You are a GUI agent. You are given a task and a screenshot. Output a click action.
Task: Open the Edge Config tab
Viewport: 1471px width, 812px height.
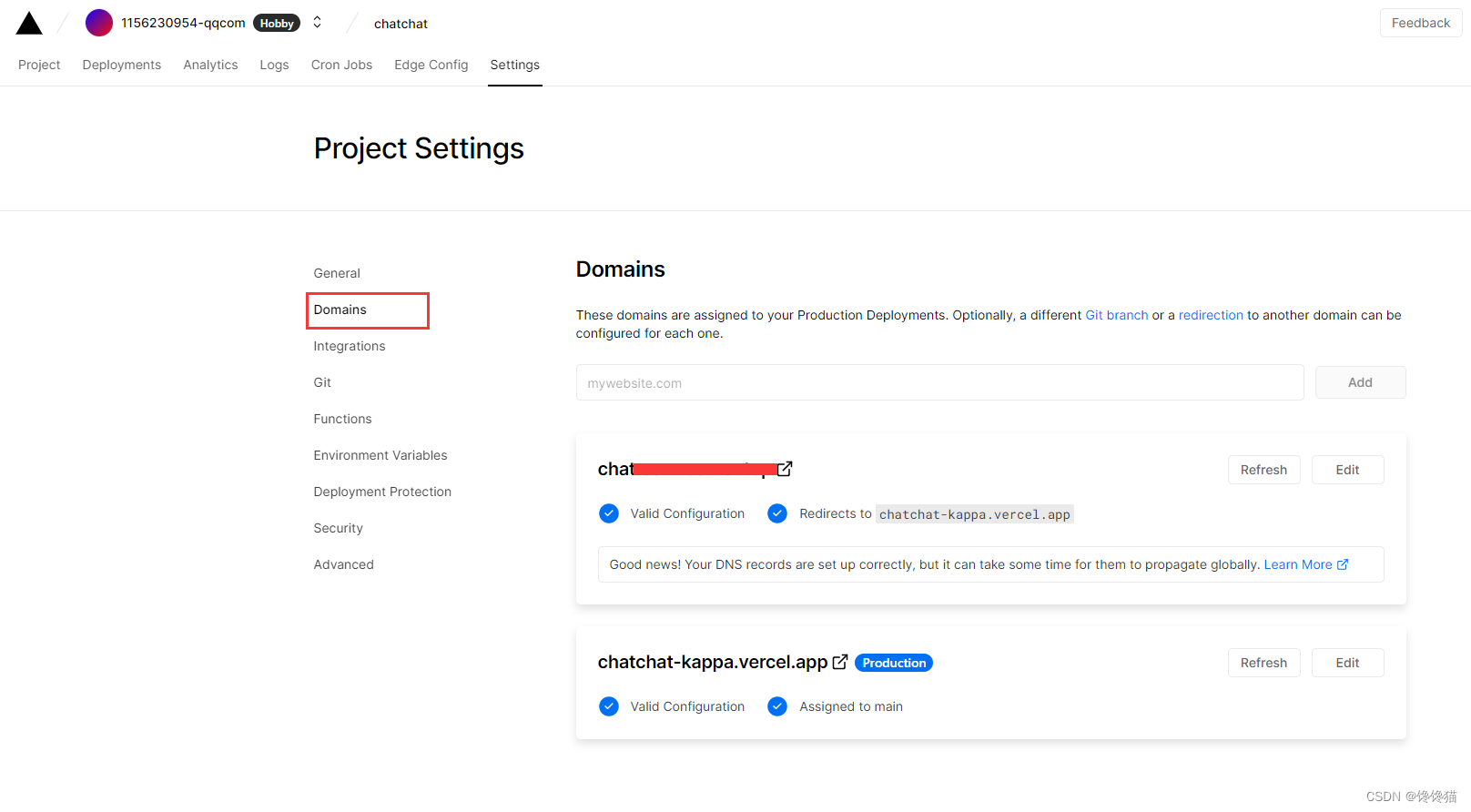(x=431, y=65)
